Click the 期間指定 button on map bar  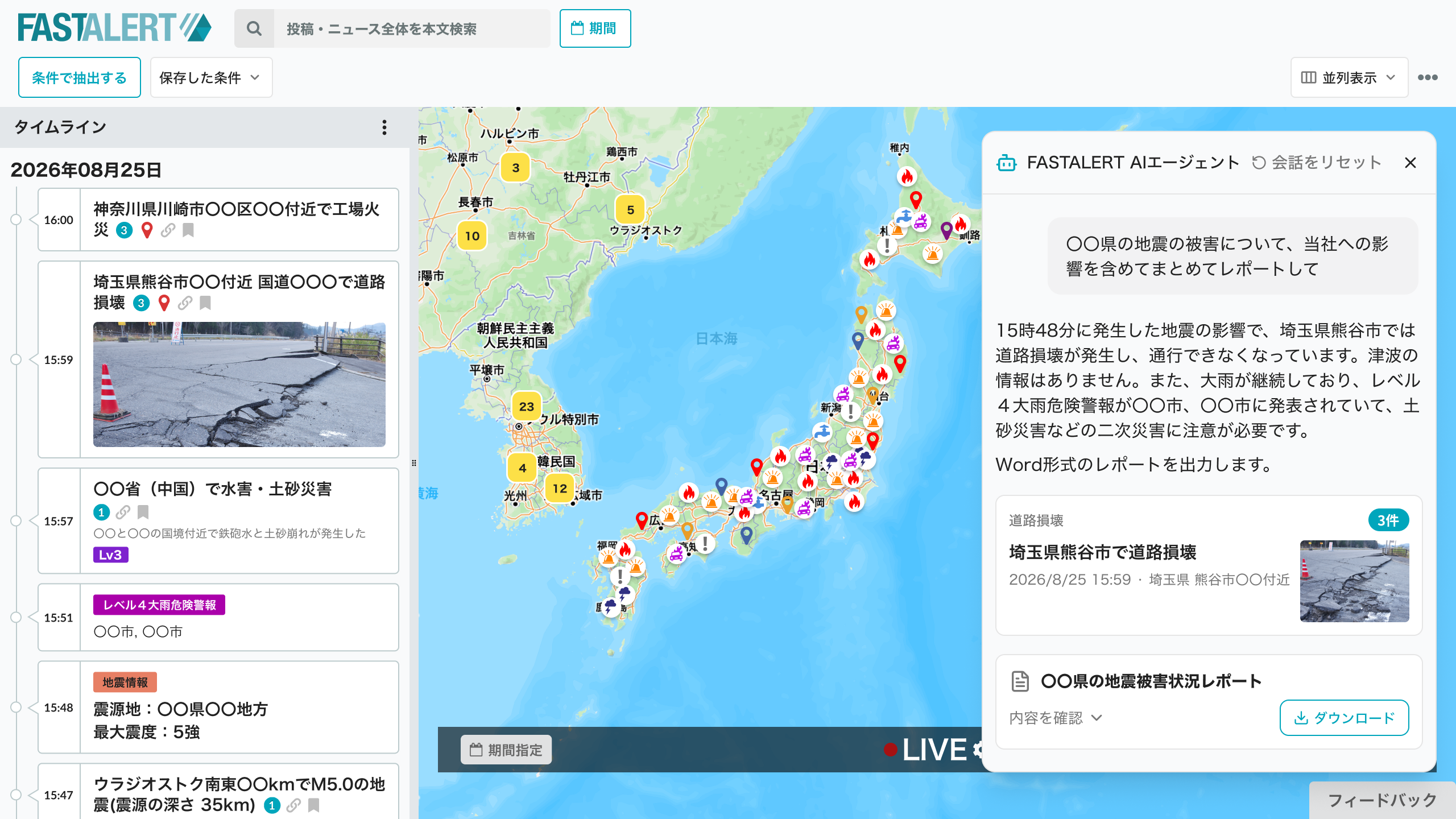(506, 750)
